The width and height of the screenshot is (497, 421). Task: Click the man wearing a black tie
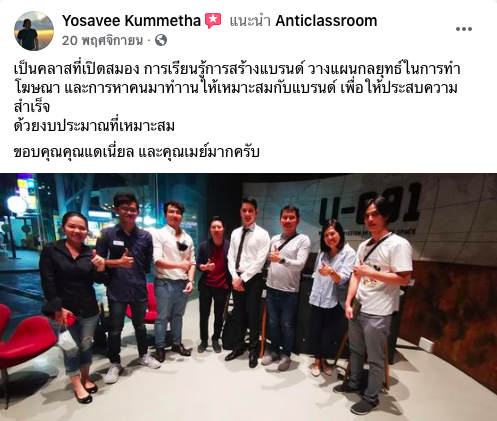248,278
